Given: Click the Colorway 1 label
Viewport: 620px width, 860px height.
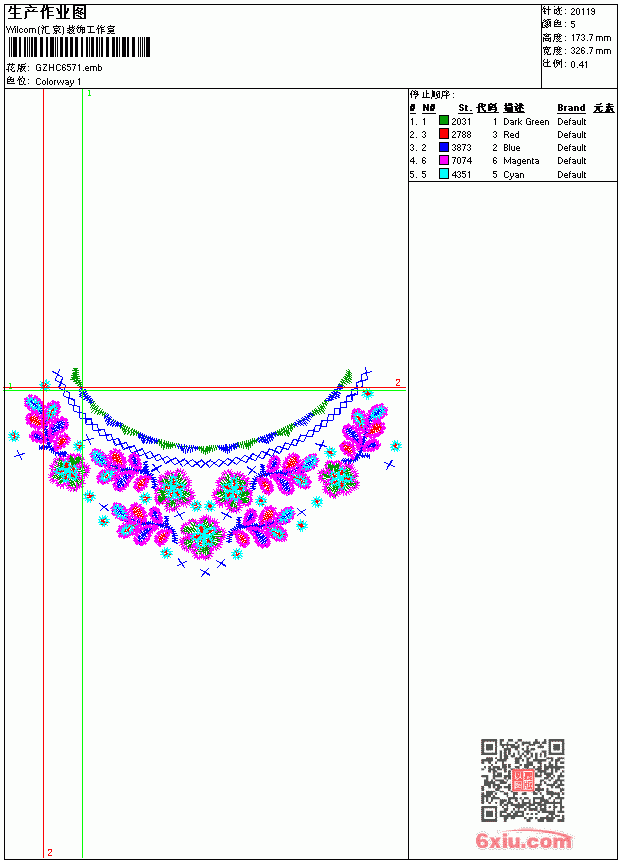Looking at the screenshot, I should coord(58,82).
